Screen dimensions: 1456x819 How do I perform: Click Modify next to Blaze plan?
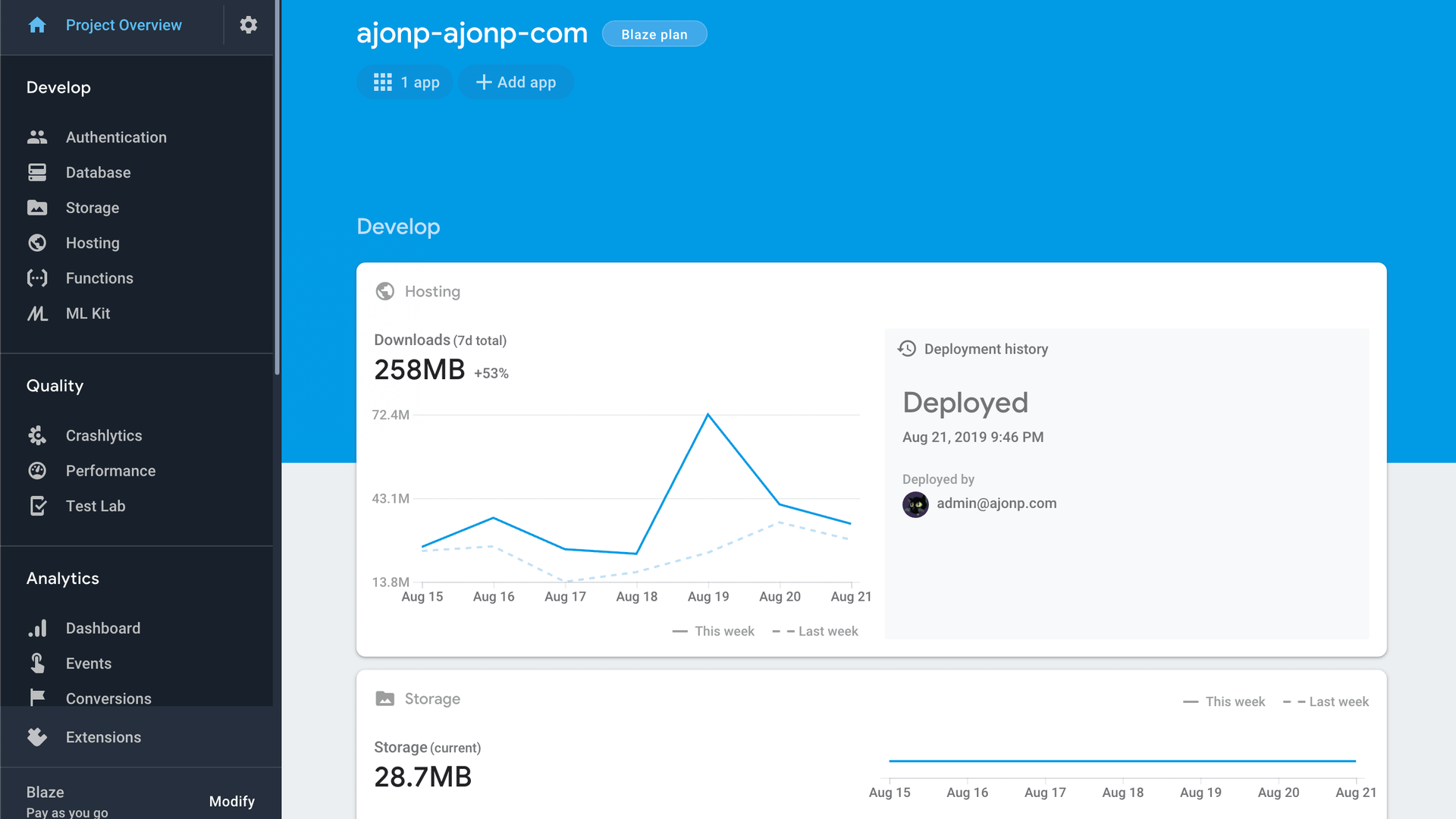[x=231, y=802]
